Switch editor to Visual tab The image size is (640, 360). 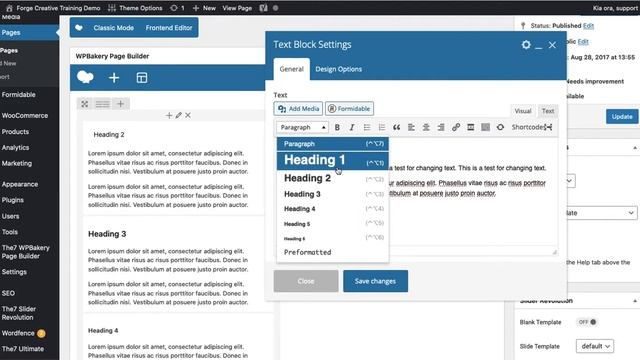pyautogui.click(x=523, y=111)
